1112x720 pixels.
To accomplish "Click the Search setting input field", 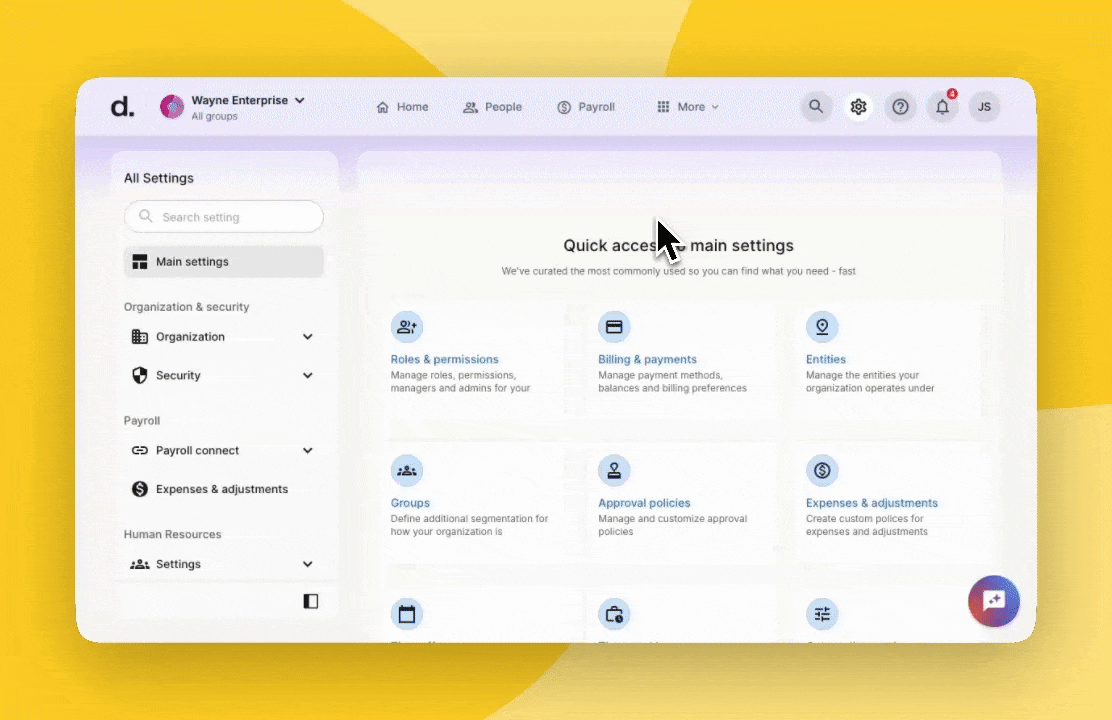I will point(224,217).
